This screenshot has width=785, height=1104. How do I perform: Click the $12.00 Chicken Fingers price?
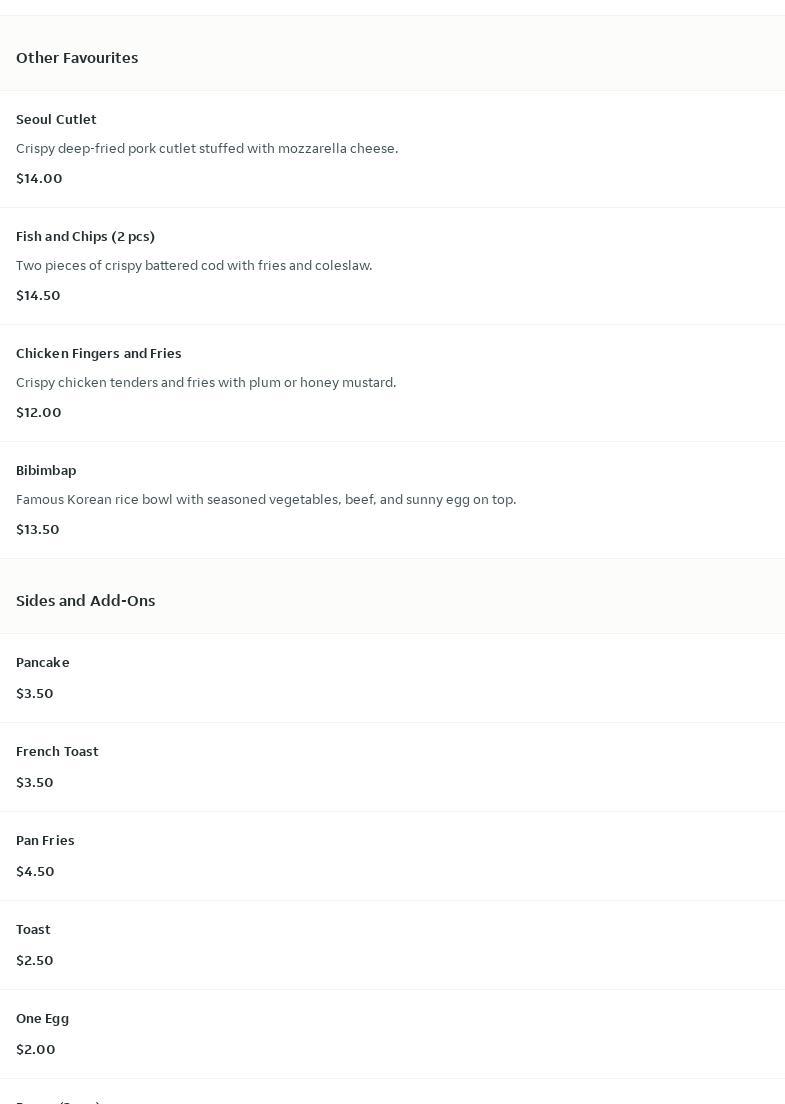coord(39,412)
